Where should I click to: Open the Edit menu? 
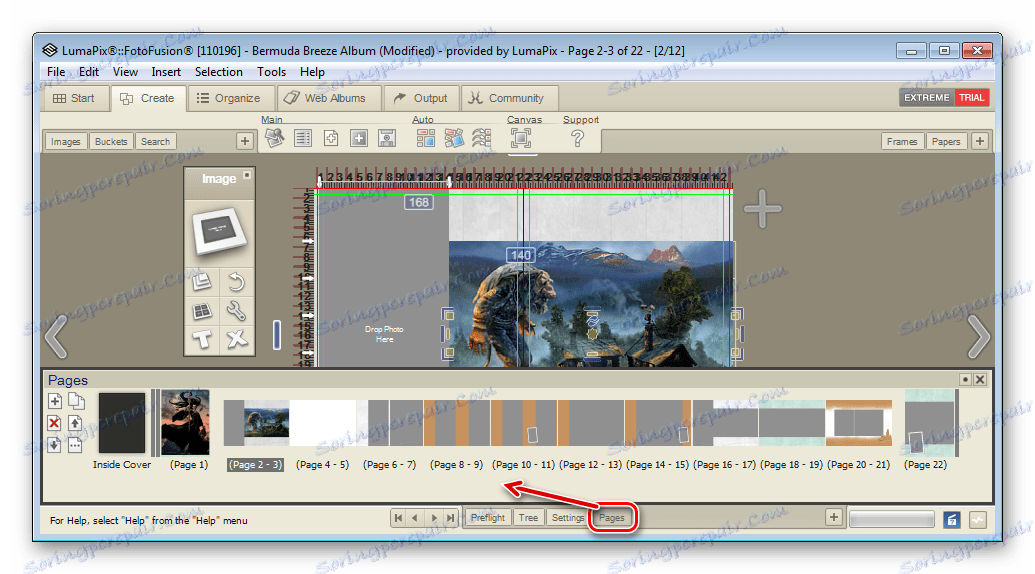88,72
